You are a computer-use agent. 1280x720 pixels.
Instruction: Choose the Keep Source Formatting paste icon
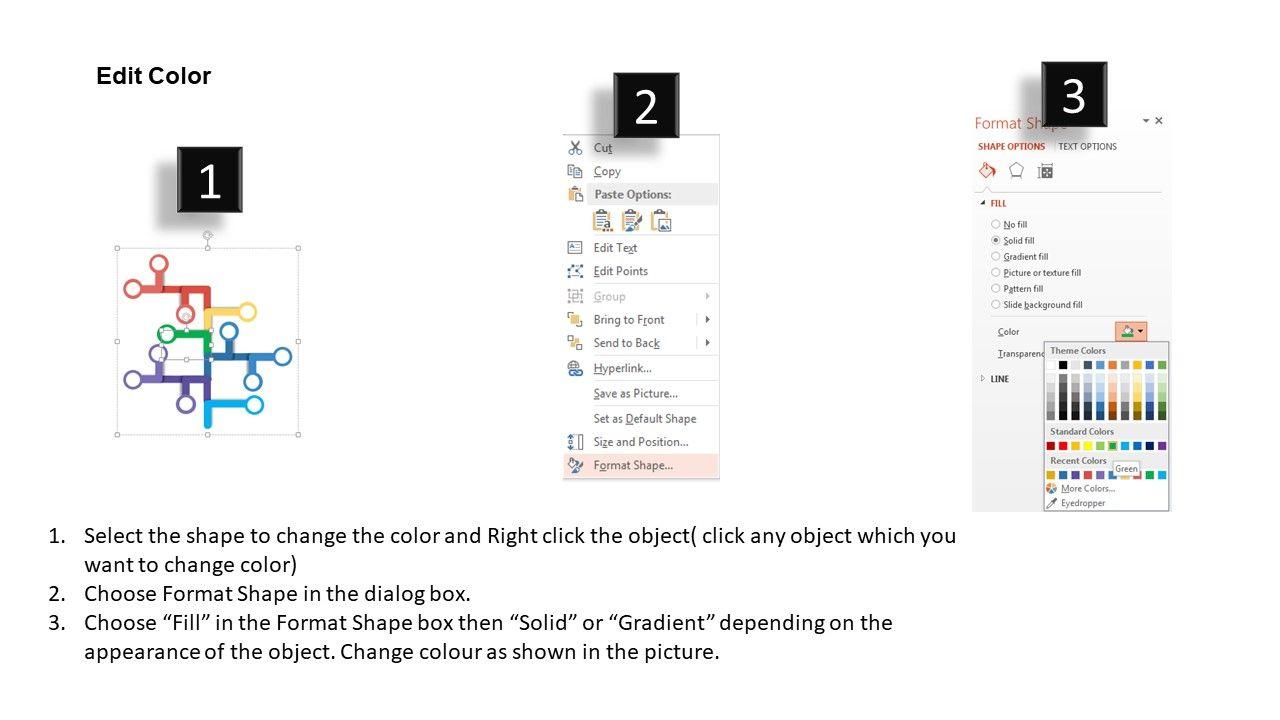tap(631, 221)
